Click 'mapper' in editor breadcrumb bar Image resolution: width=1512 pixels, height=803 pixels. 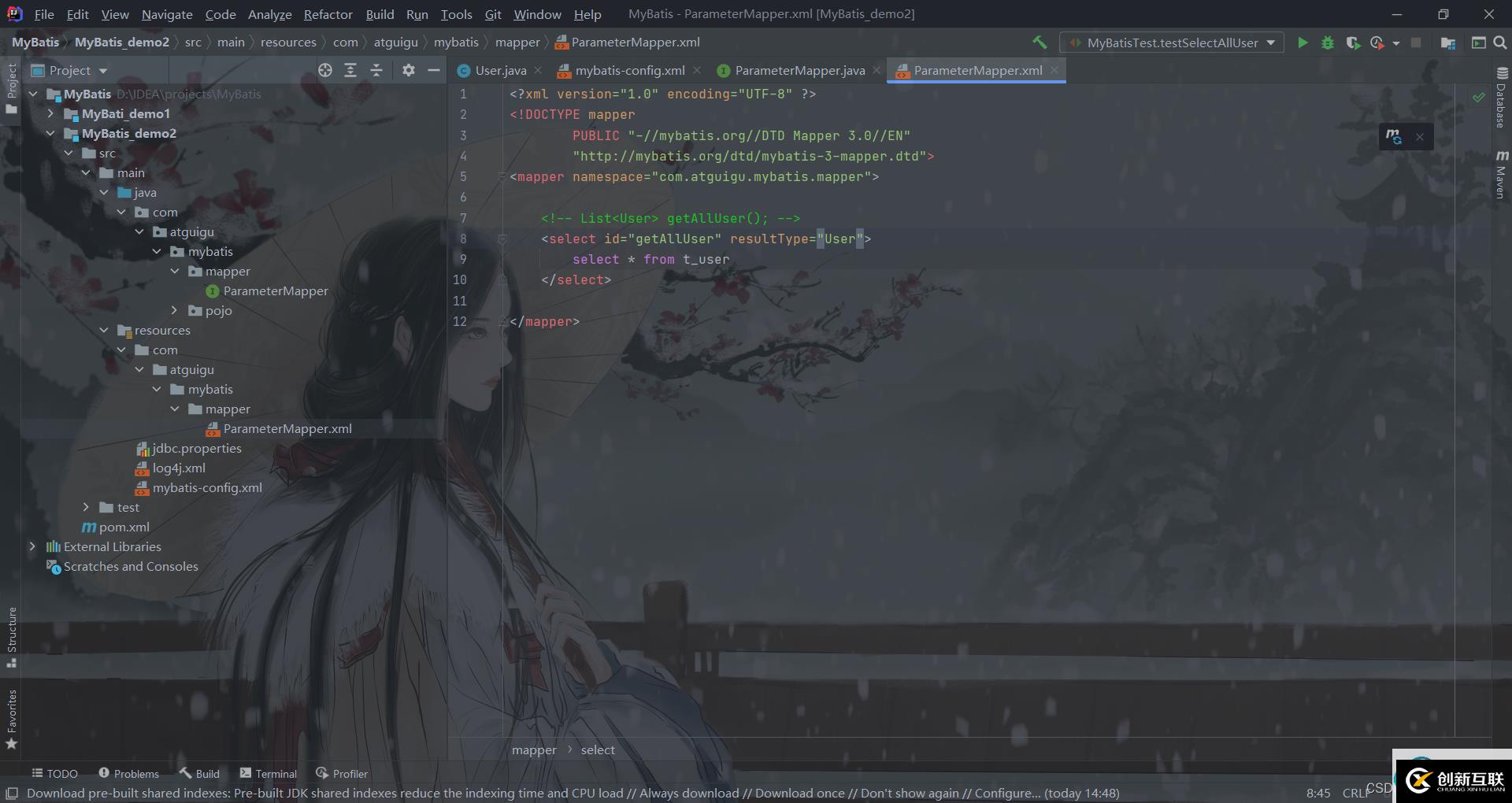[x=534, y=749]
